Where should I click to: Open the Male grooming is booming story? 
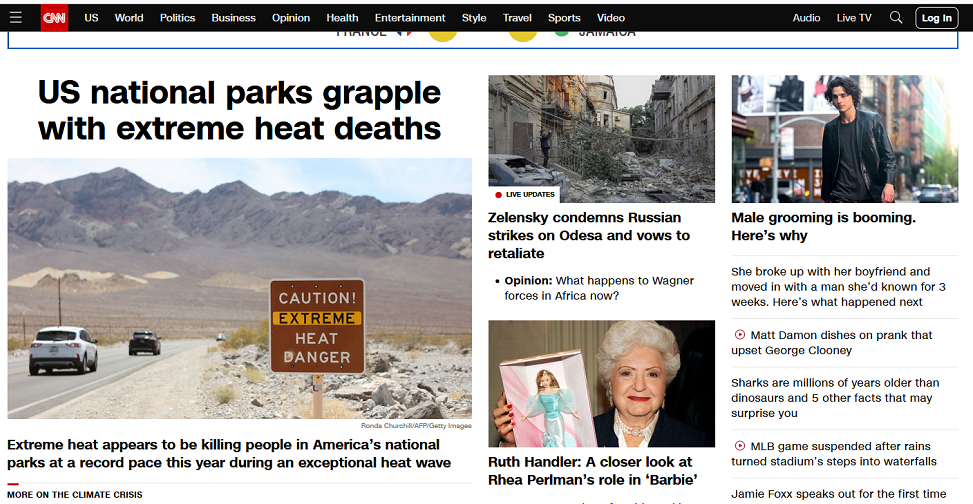click(x=822, y=226)
